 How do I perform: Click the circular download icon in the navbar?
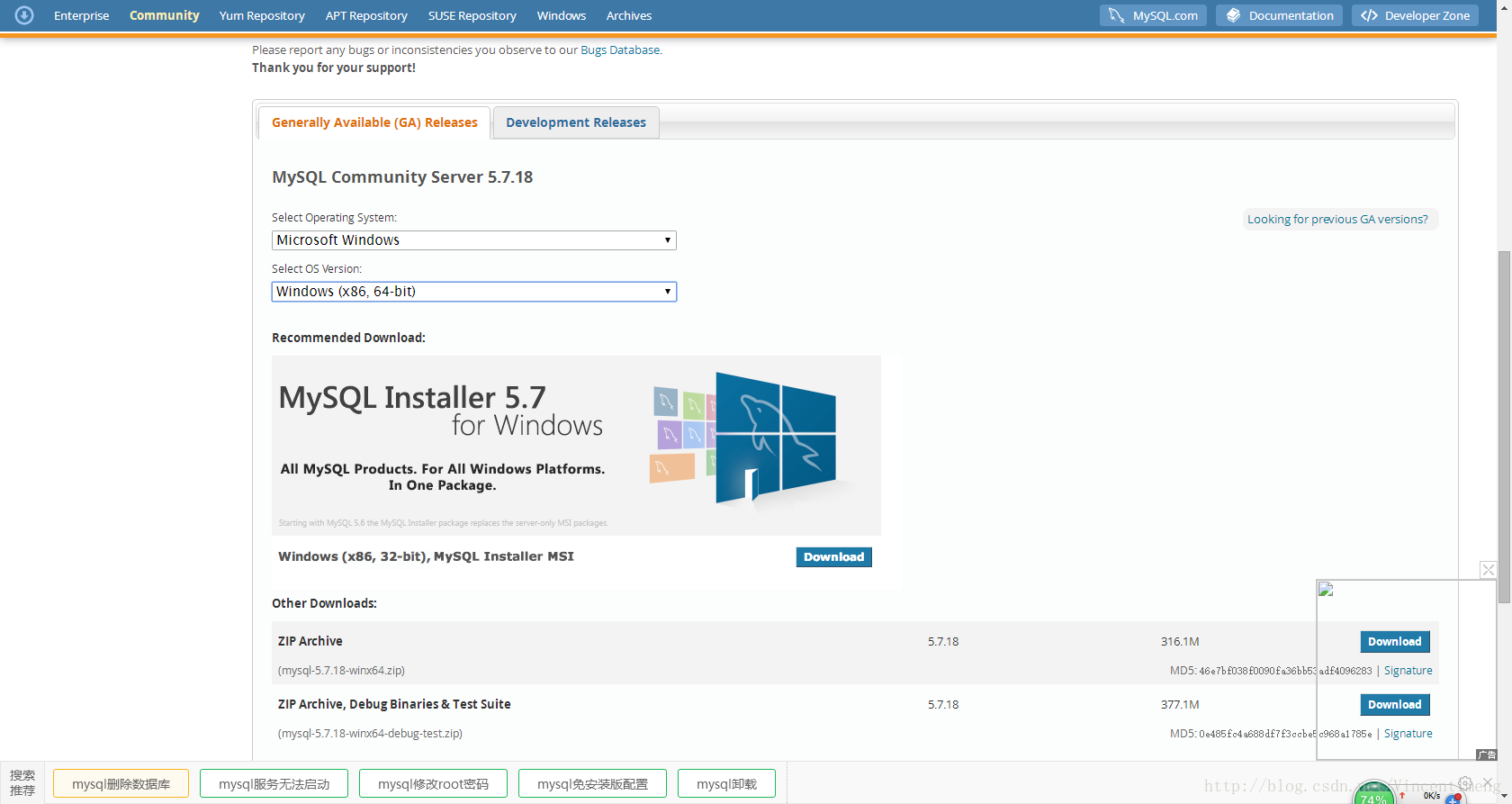click(24, 15)
